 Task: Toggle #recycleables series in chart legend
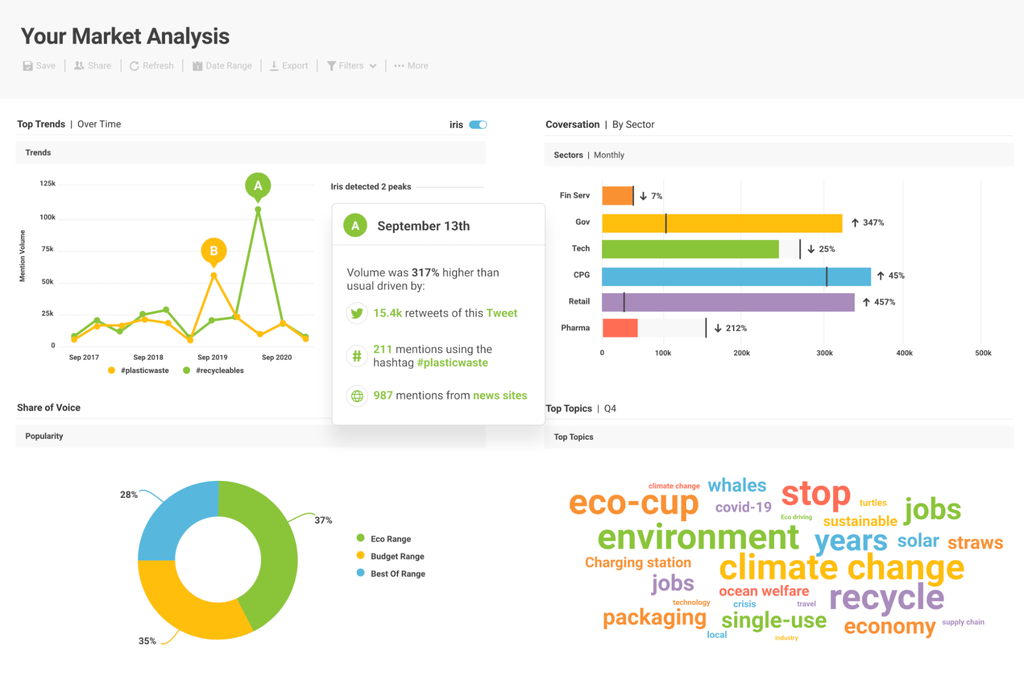tap(213, 371)
